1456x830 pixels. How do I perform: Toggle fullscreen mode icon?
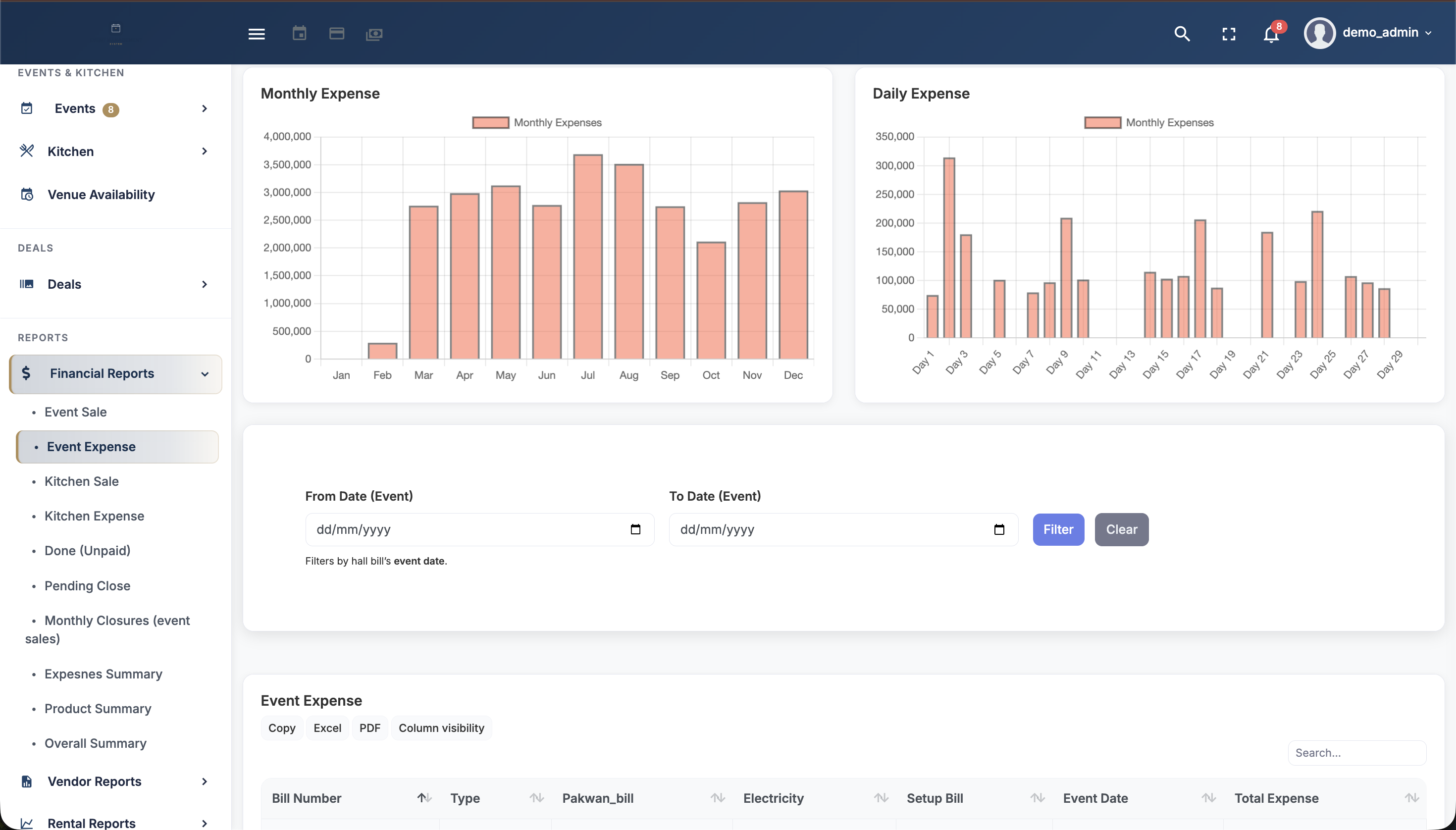[1229, 34]
